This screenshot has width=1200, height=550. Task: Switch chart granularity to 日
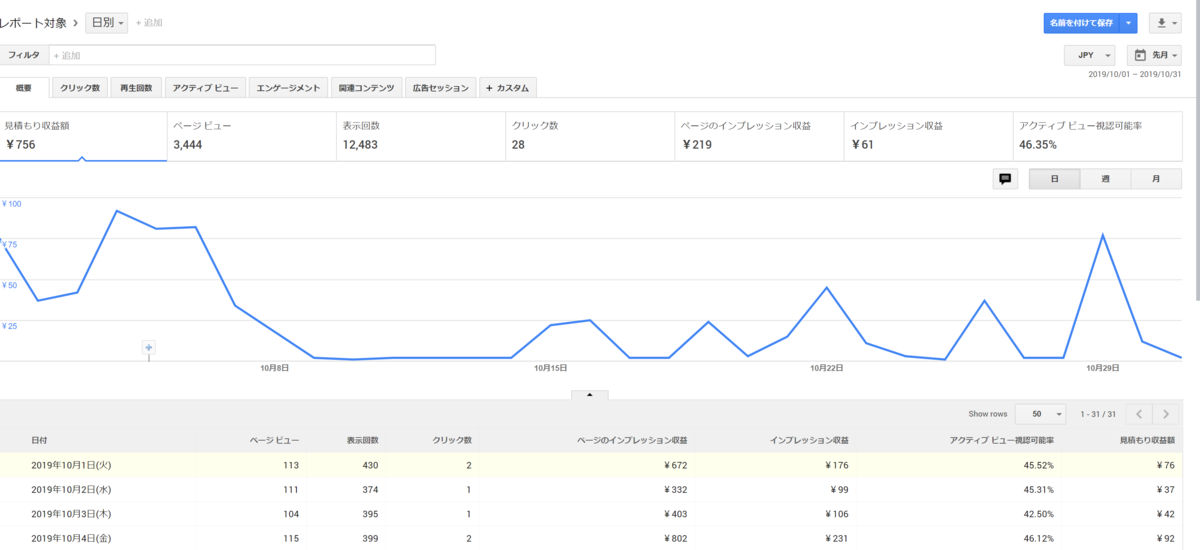point(1055,179)
